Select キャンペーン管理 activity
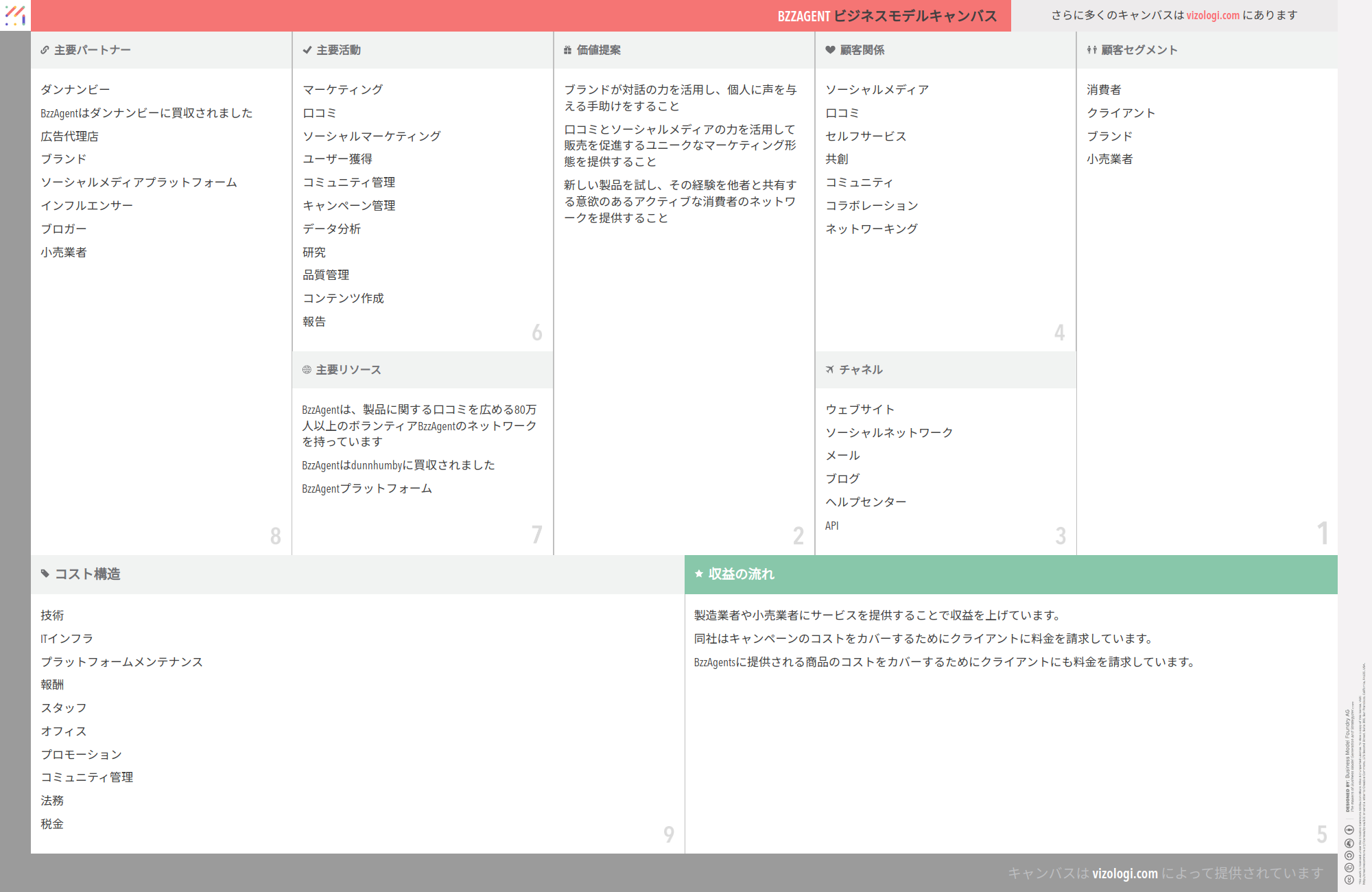 click(349, 206)
